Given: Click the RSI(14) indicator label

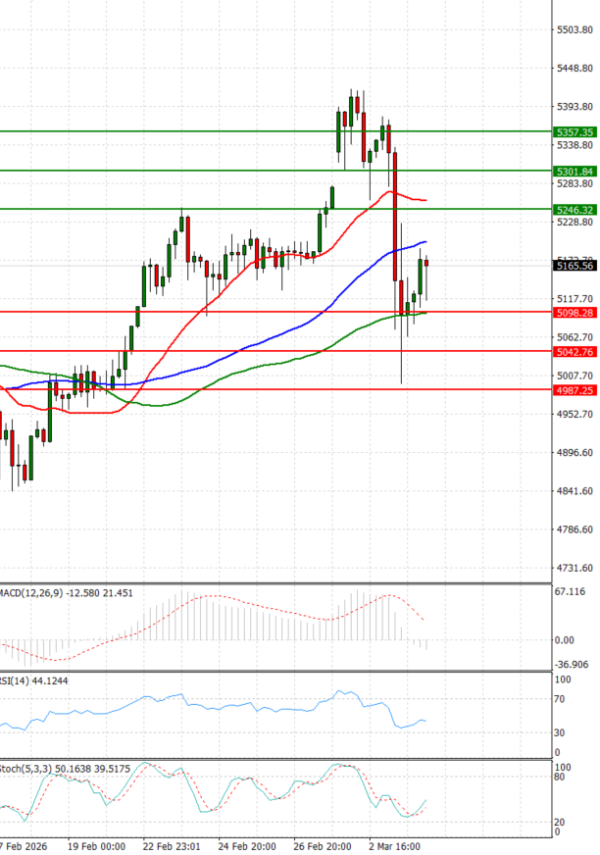Looking at the screenshot, I should point(18,681).
